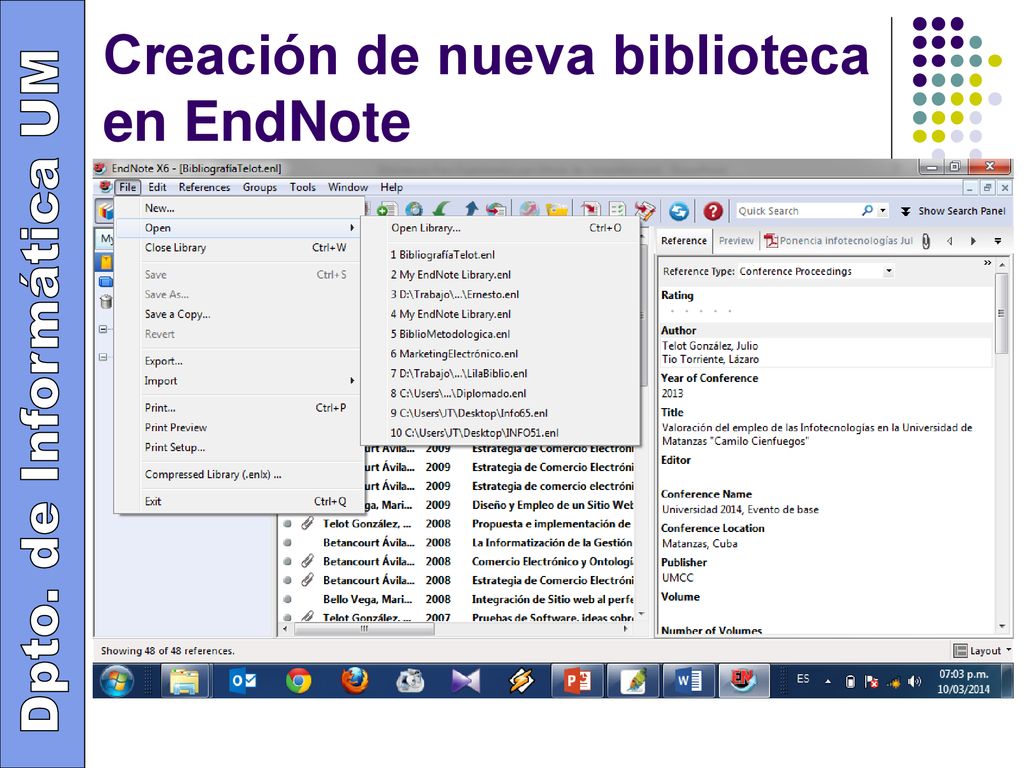Click New... in the File menu
Viewport: 1024px width, 768px height.
pyautogui.click(x=159, y=208)
